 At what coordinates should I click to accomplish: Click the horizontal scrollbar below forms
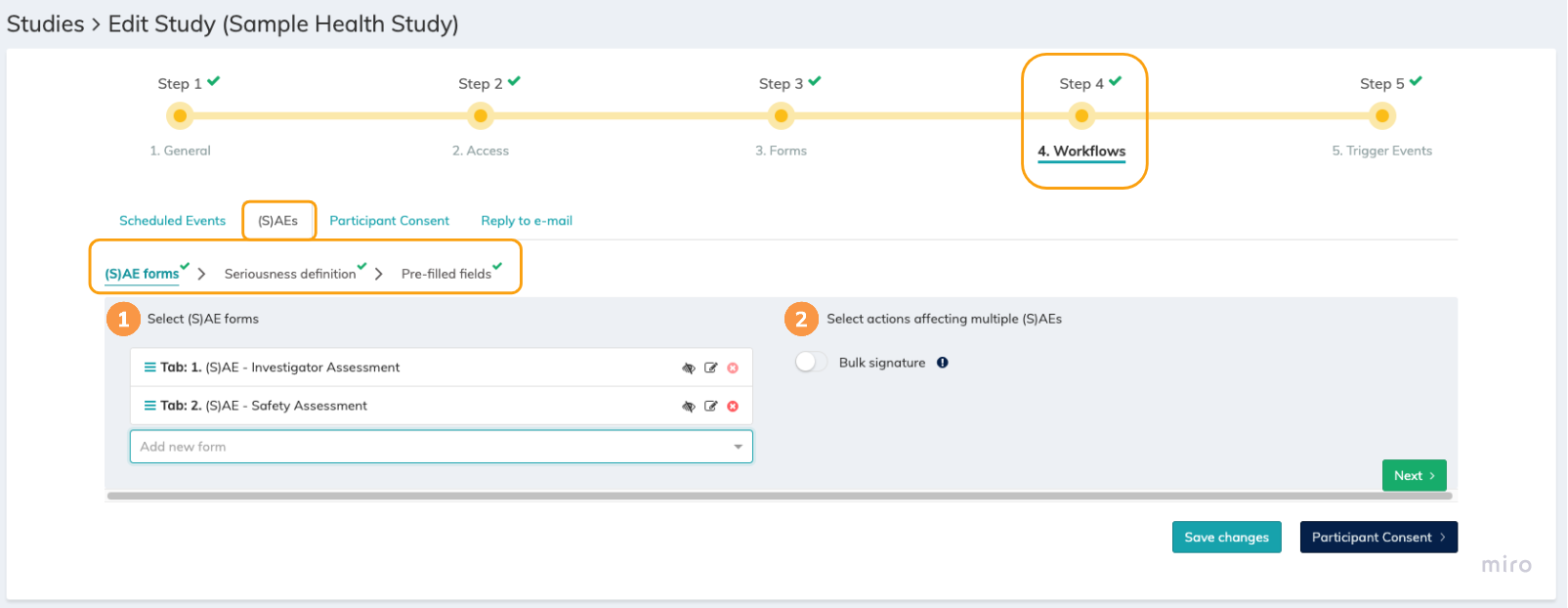(x=780, y=497)
